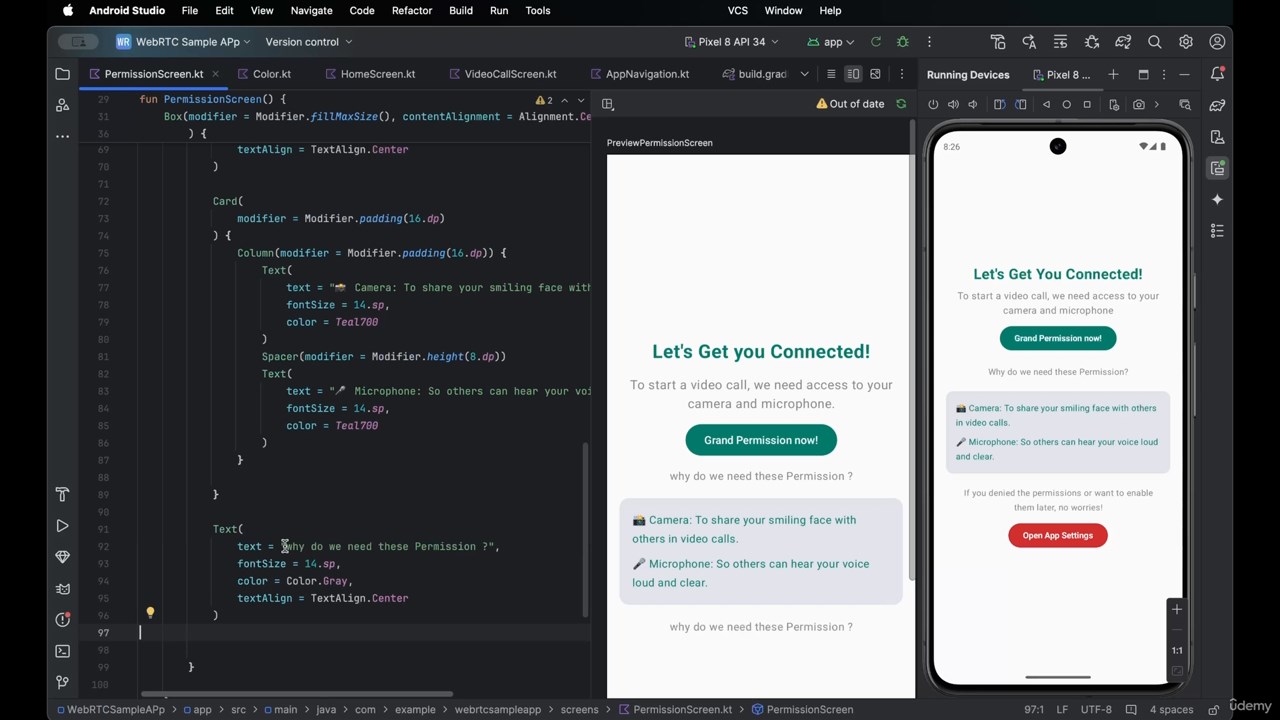This screenshot has height=720, width=1280.
Task: Go to next highlighted warning arrow down
Action: [580, 100]
